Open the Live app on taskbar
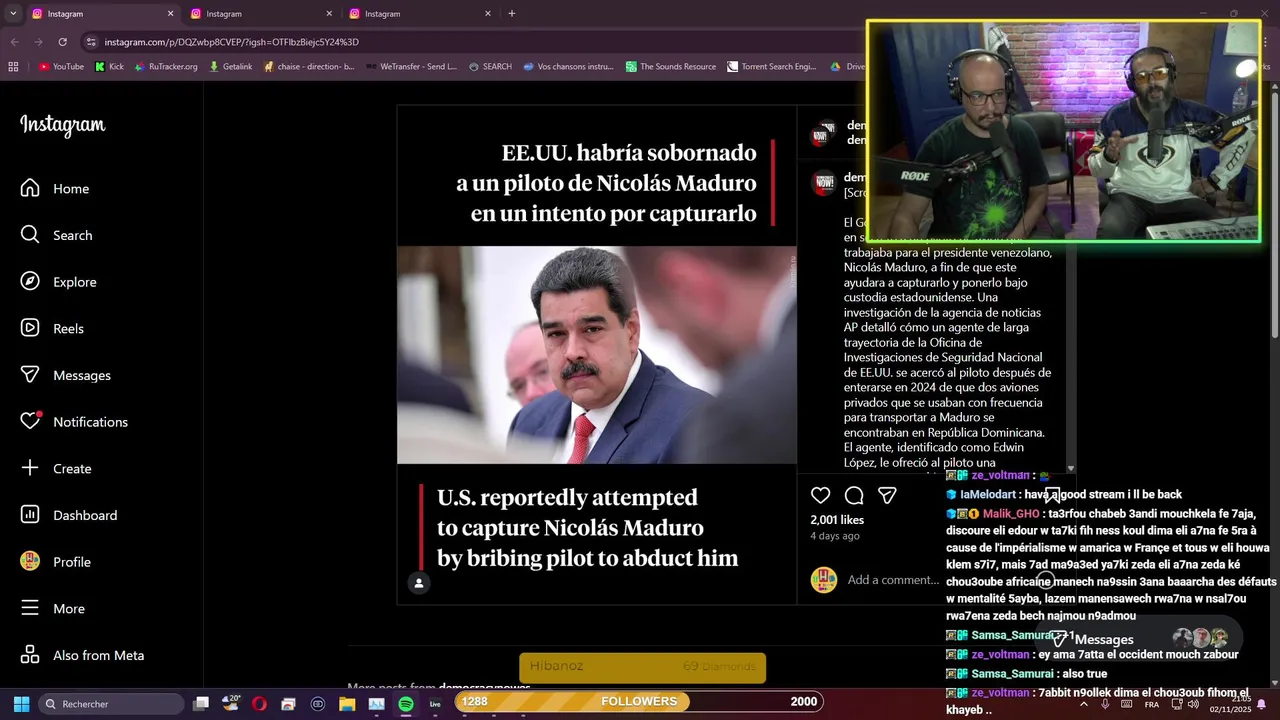 [x=435, y=704]
